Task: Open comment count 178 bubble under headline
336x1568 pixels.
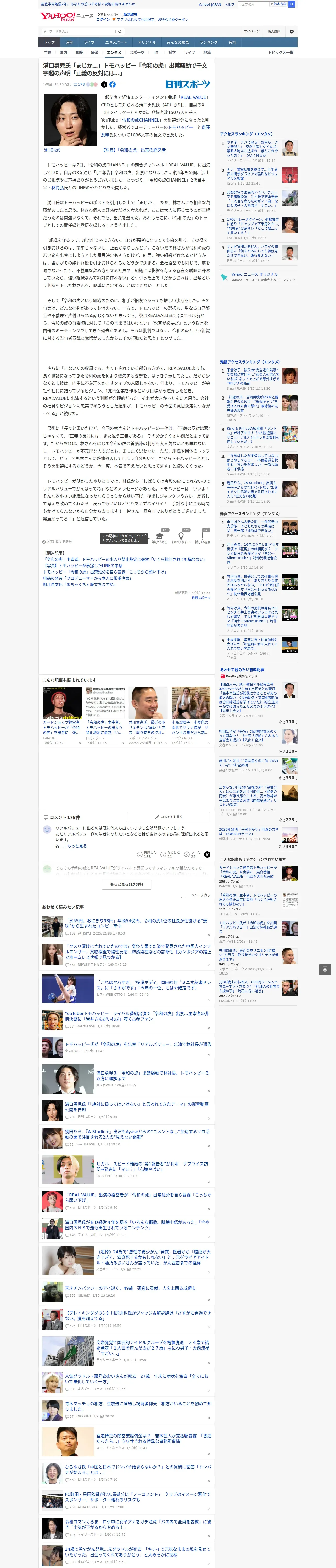Action: (79, 85)
